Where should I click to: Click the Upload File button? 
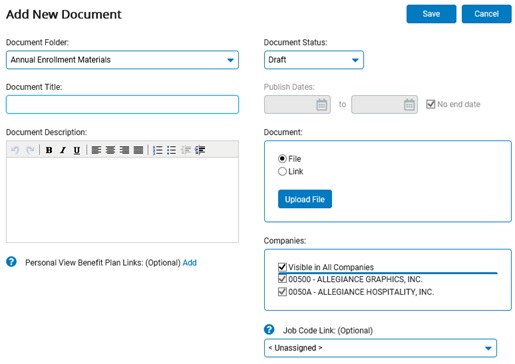pos(305,199)
